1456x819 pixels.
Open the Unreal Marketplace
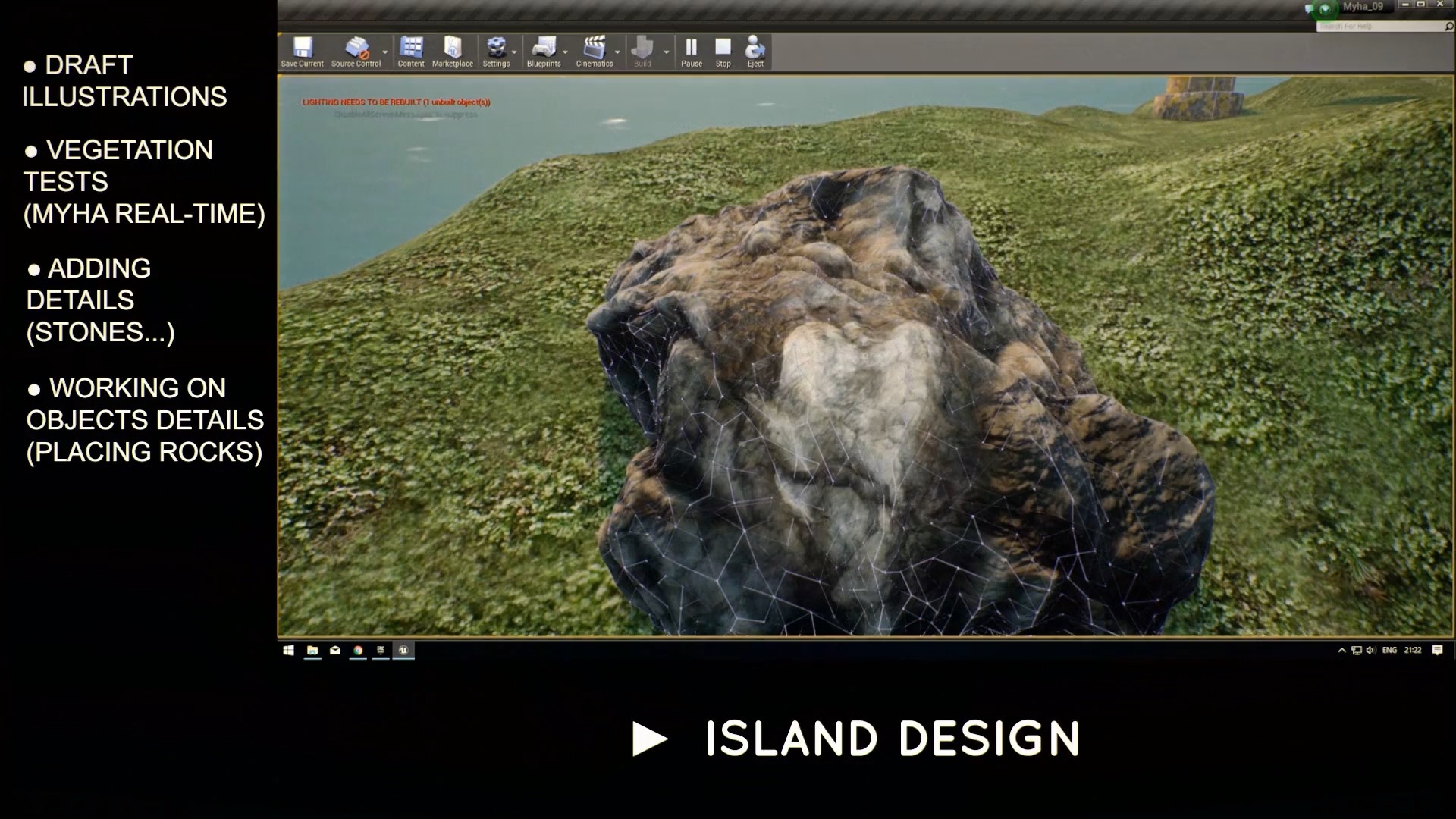point(451,47)
